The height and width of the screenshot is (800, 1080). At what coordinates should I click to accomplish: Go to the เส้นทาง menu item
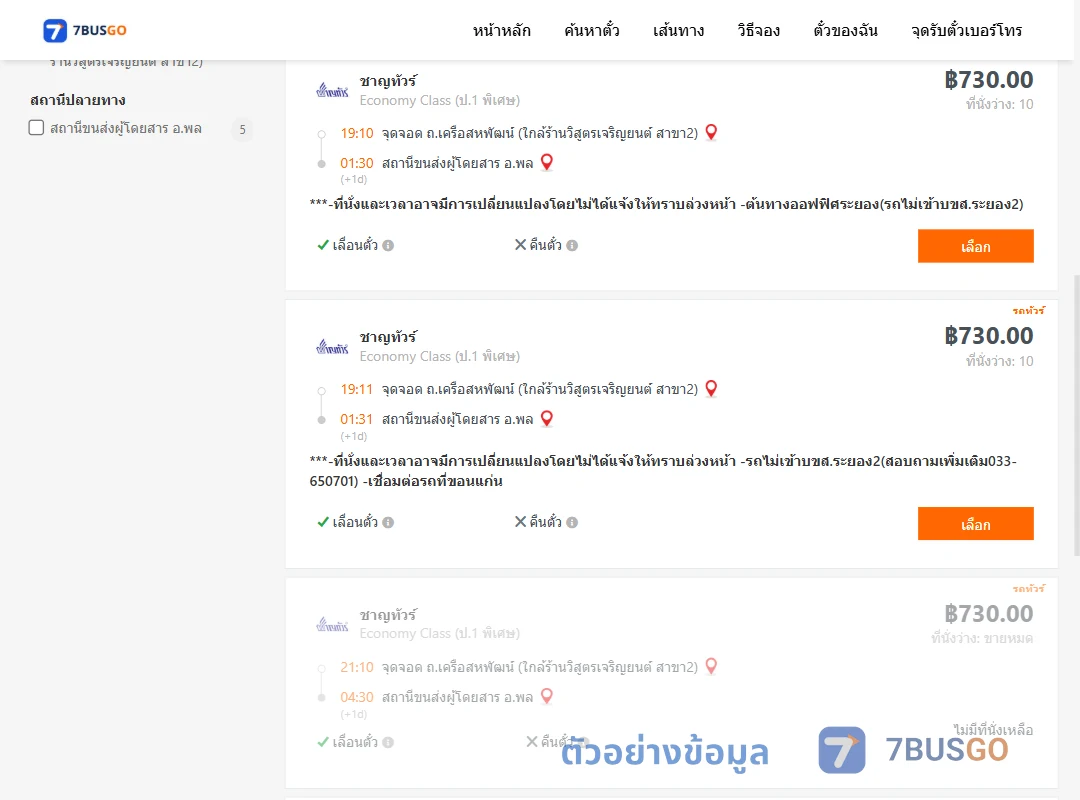click(678, 30)
